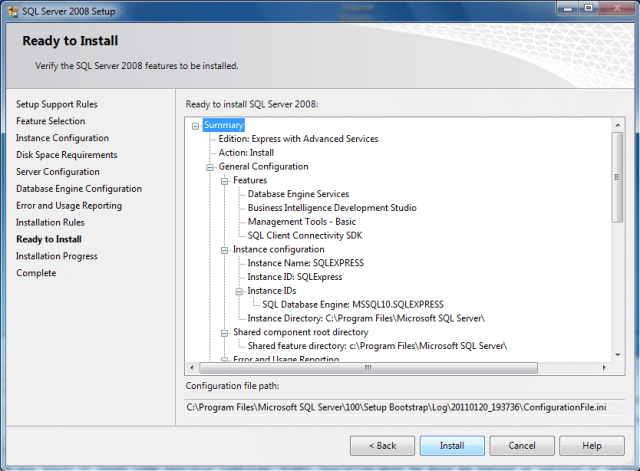Click the summary tree scroll down arrow
640x471 pixels.
[618, 355]
